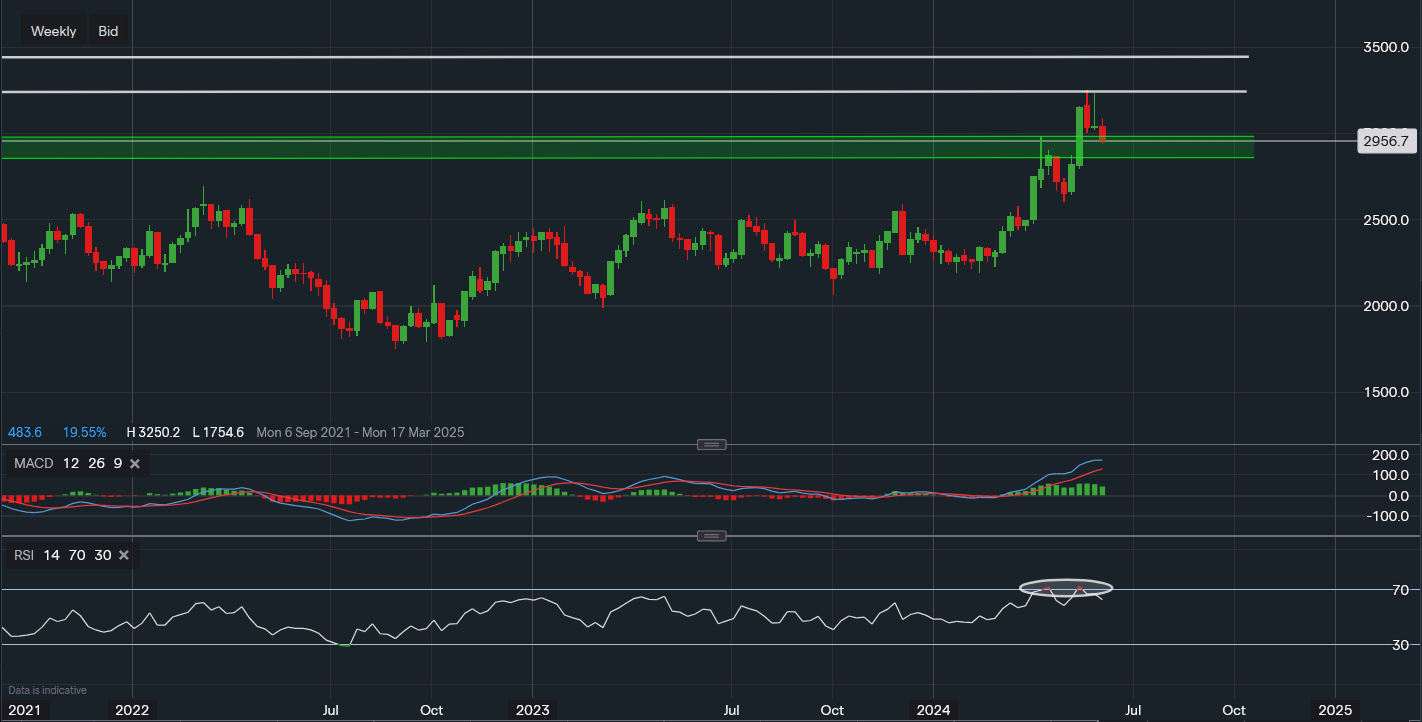This screenshot has height=722, width=1422.
Task: Select the upper white horizontal resistance line
Action: [600, 57]
